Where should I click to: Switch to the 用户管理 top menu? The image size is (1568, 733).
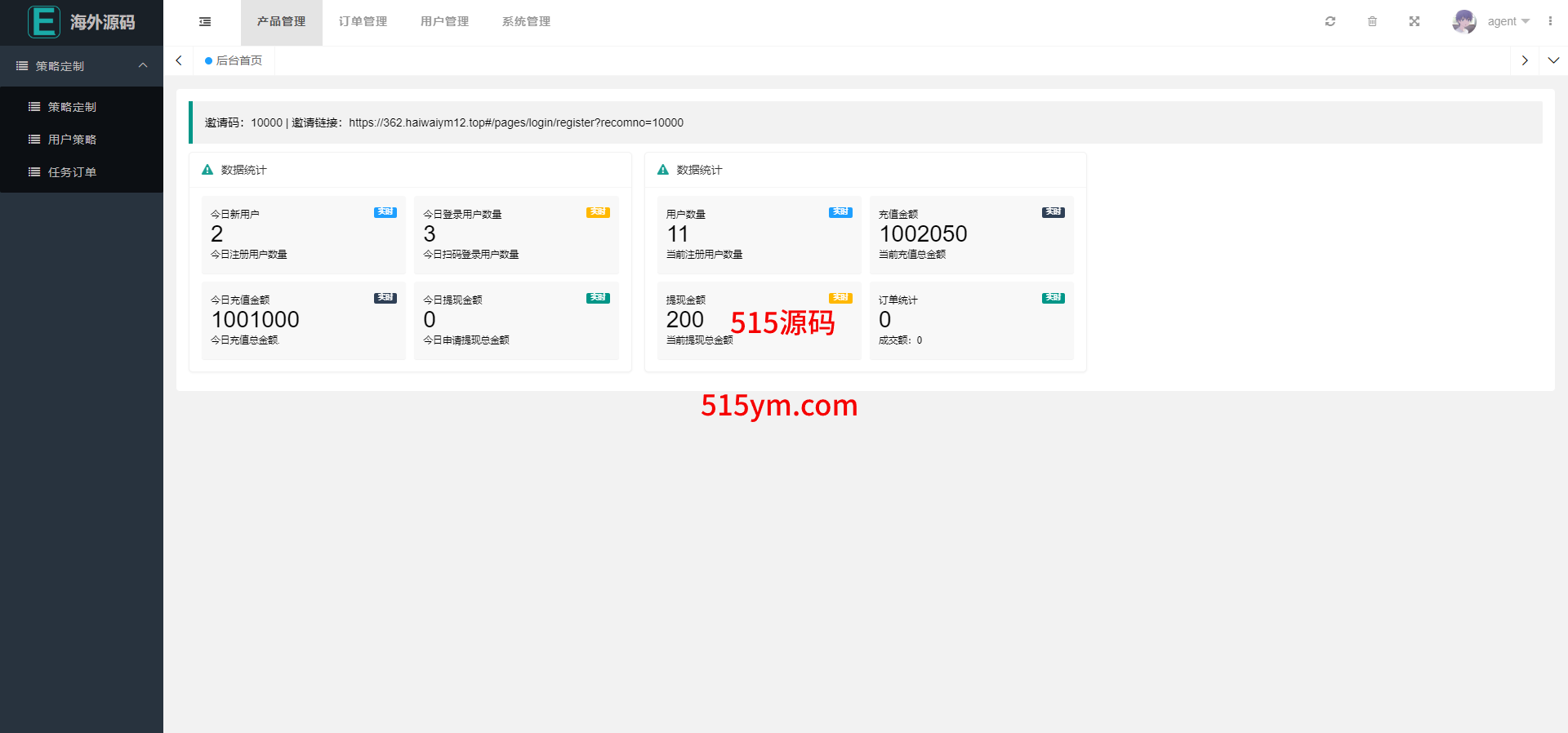point(444,22)
